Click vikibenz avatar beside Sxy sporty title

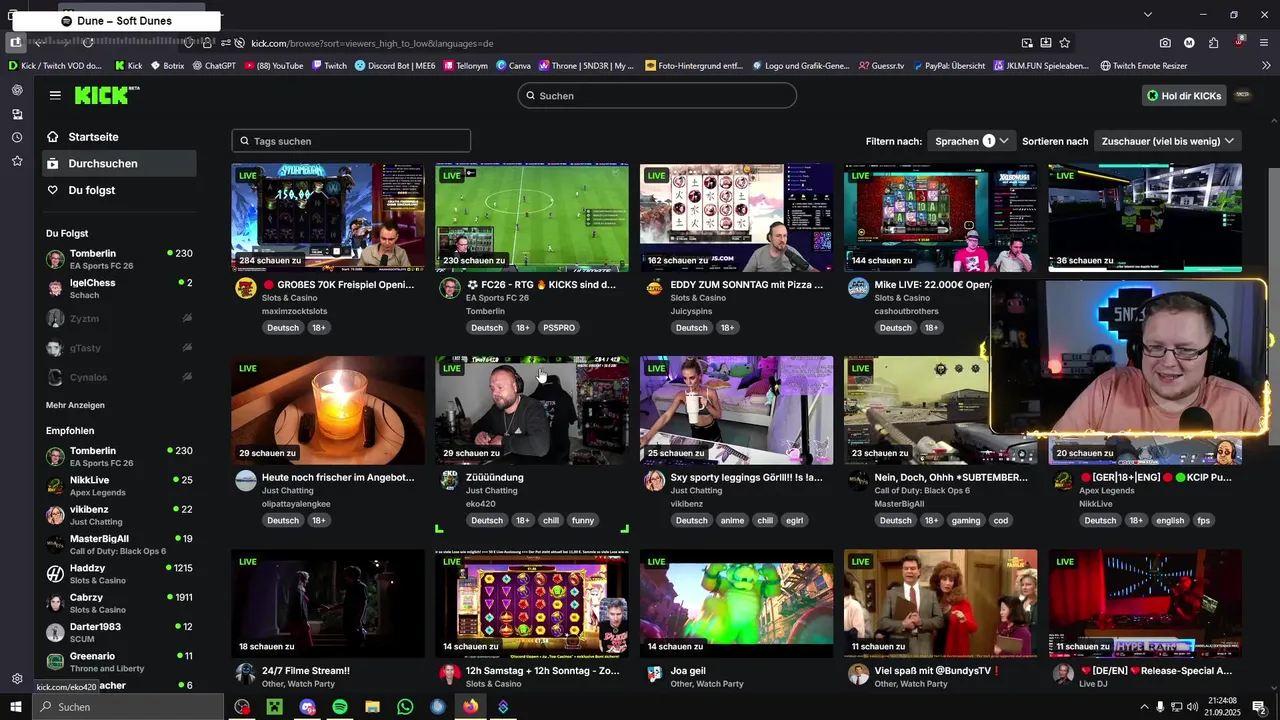(x=654, y=481)
